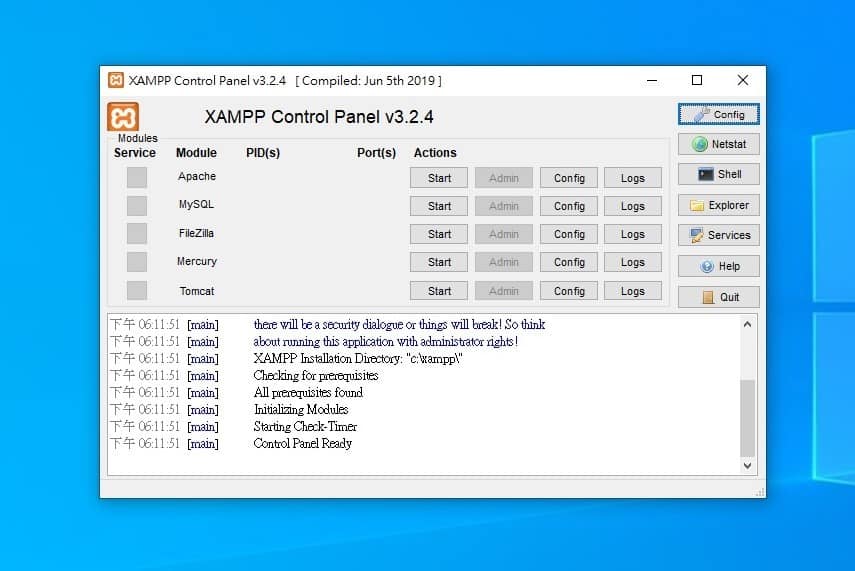Screen dimensions: 855x571
Task: Open the Windows Services panel
Action: 718,235
